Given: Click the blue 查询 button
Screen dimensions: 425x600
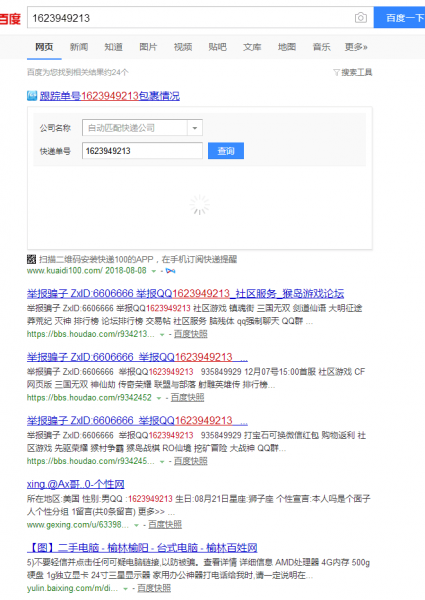Looking at the screenshot, I should point(226,151).
